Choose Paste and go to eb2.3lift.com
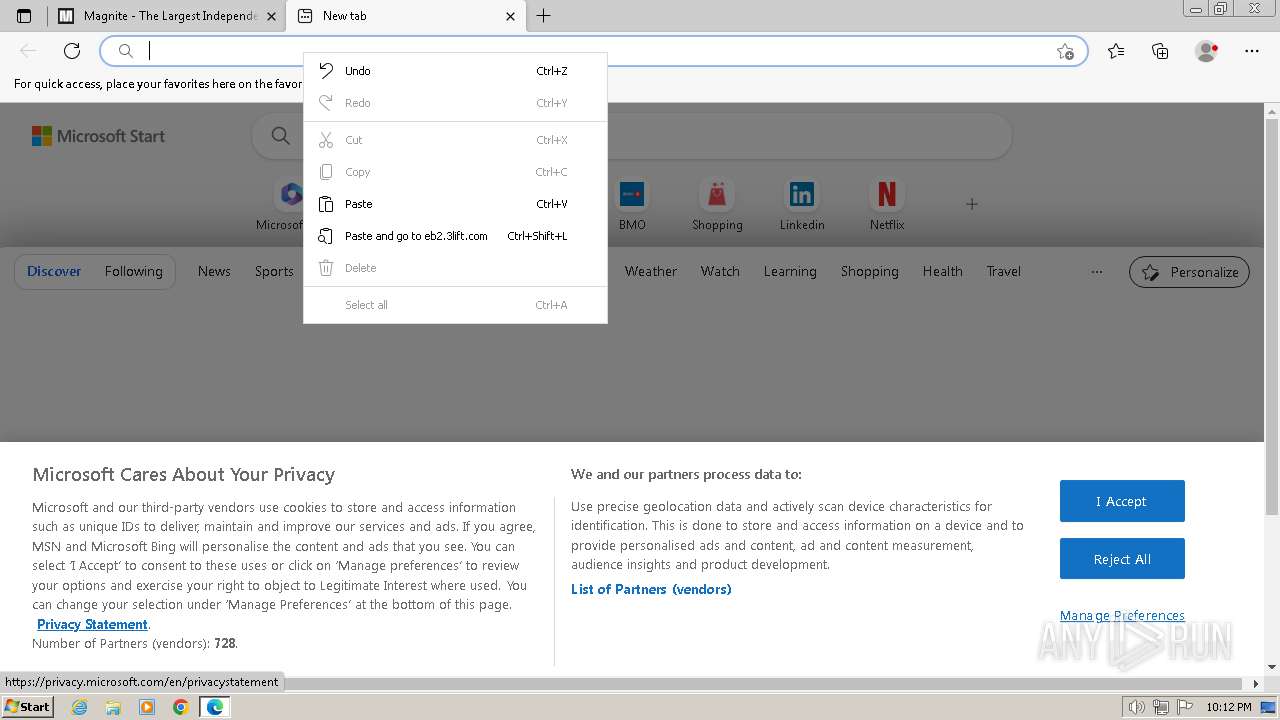 (455, 236)
